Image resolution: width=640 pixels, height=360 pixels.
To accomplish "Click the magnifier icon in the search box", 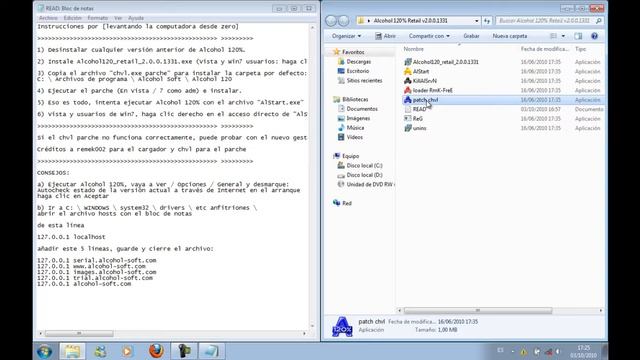I will pyautogui.click(x=599, y=21).
